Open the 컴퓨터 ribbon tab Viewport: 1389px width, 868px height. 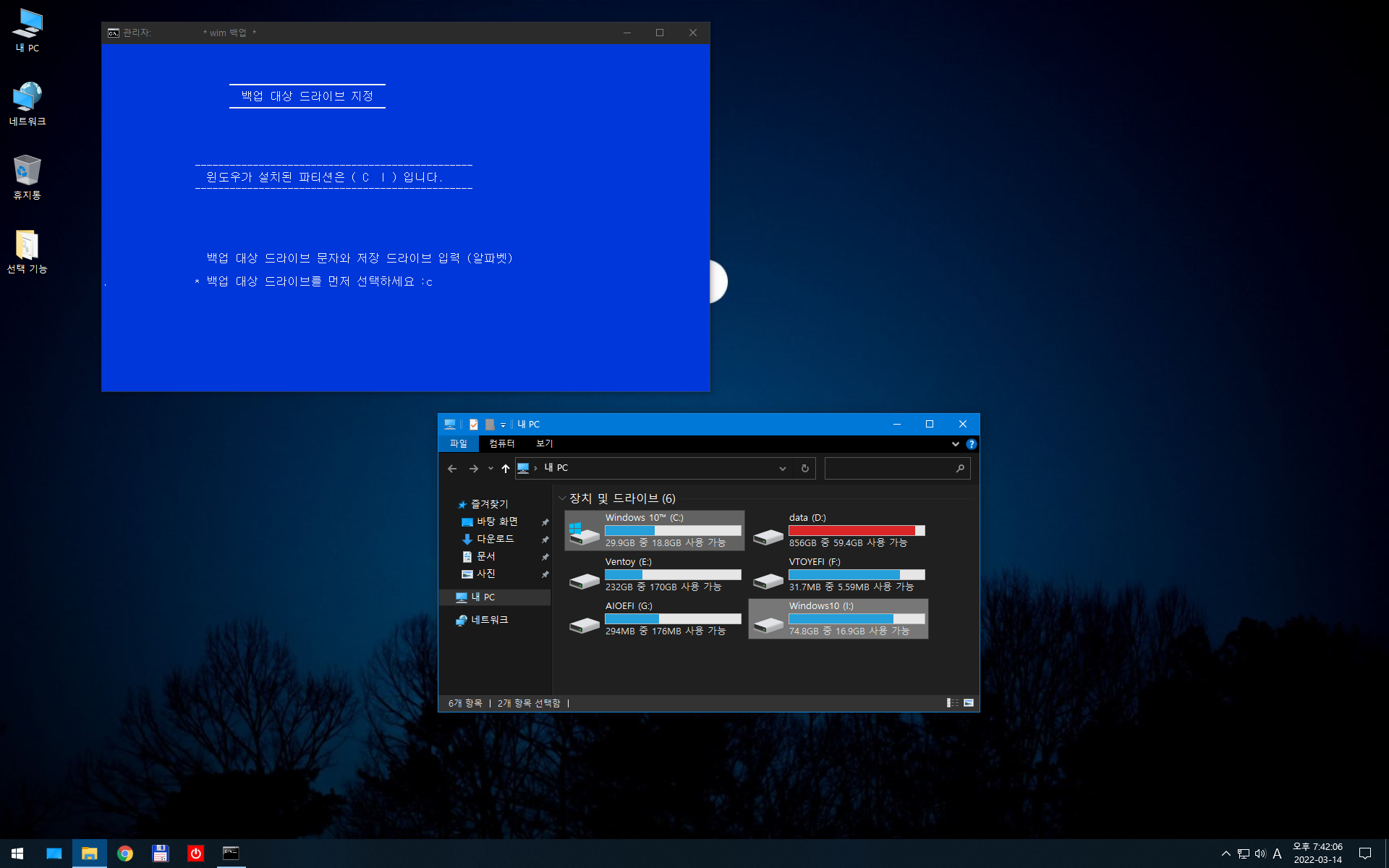501,443
